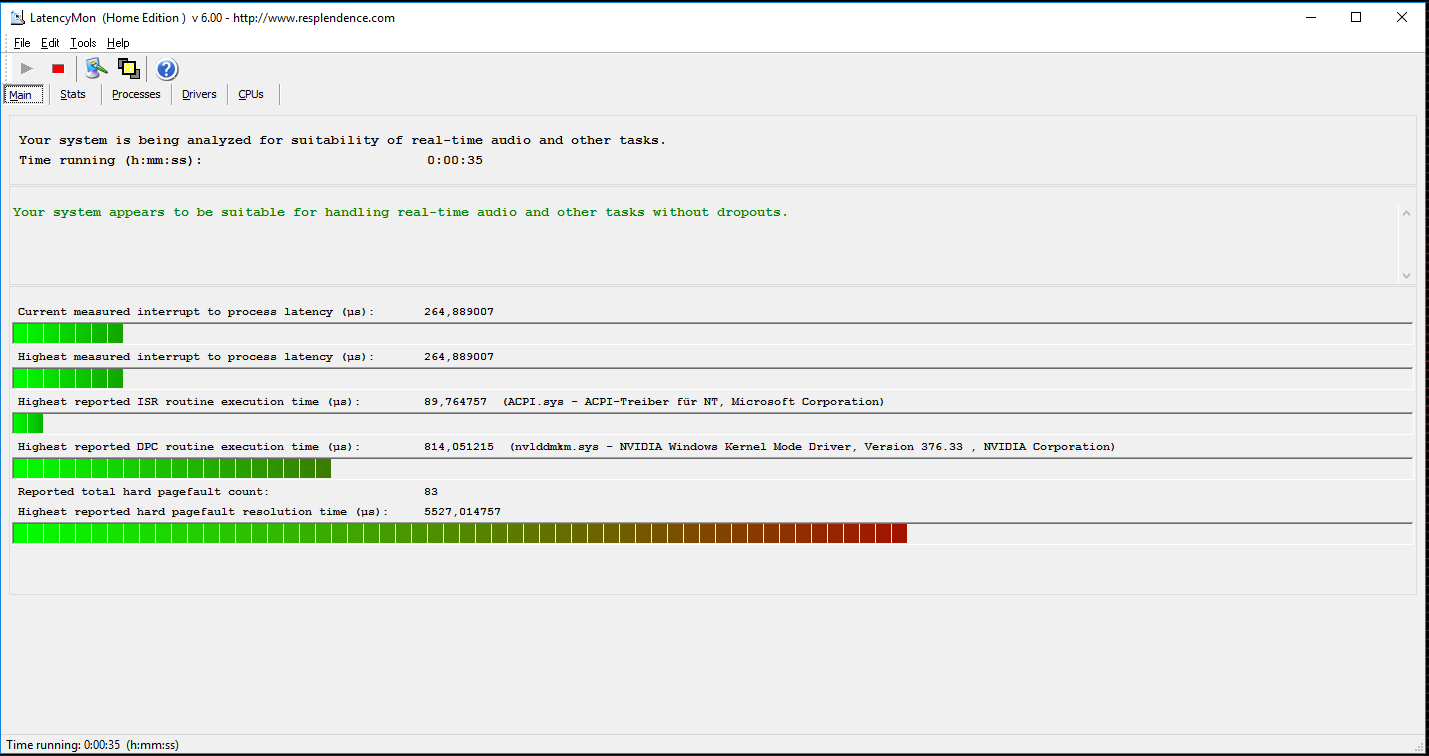Click the status bar Time running text
The height and width of the screenshot is (756, 1429).
coord(93,745)
